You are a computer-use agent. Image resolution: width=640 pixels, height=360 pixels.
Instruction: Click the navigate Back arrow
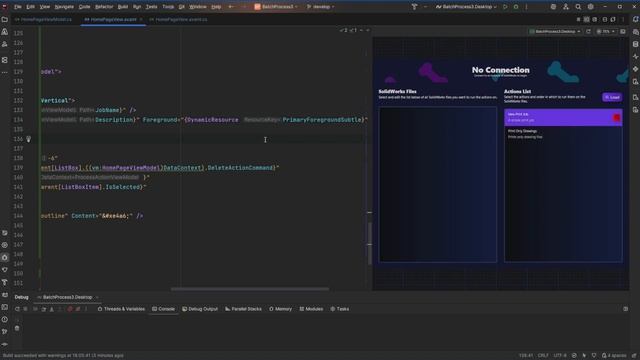pyautogui.click(x=231, y=7)
